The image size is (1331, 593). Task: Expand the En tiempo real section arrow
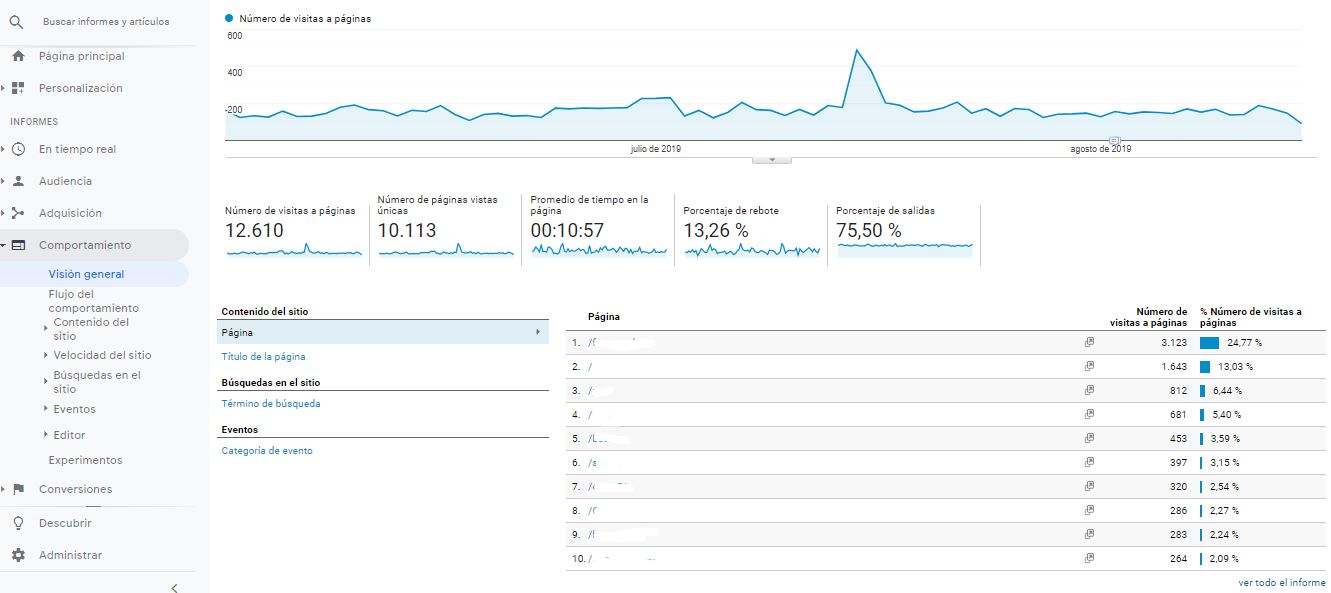[4, 149]
